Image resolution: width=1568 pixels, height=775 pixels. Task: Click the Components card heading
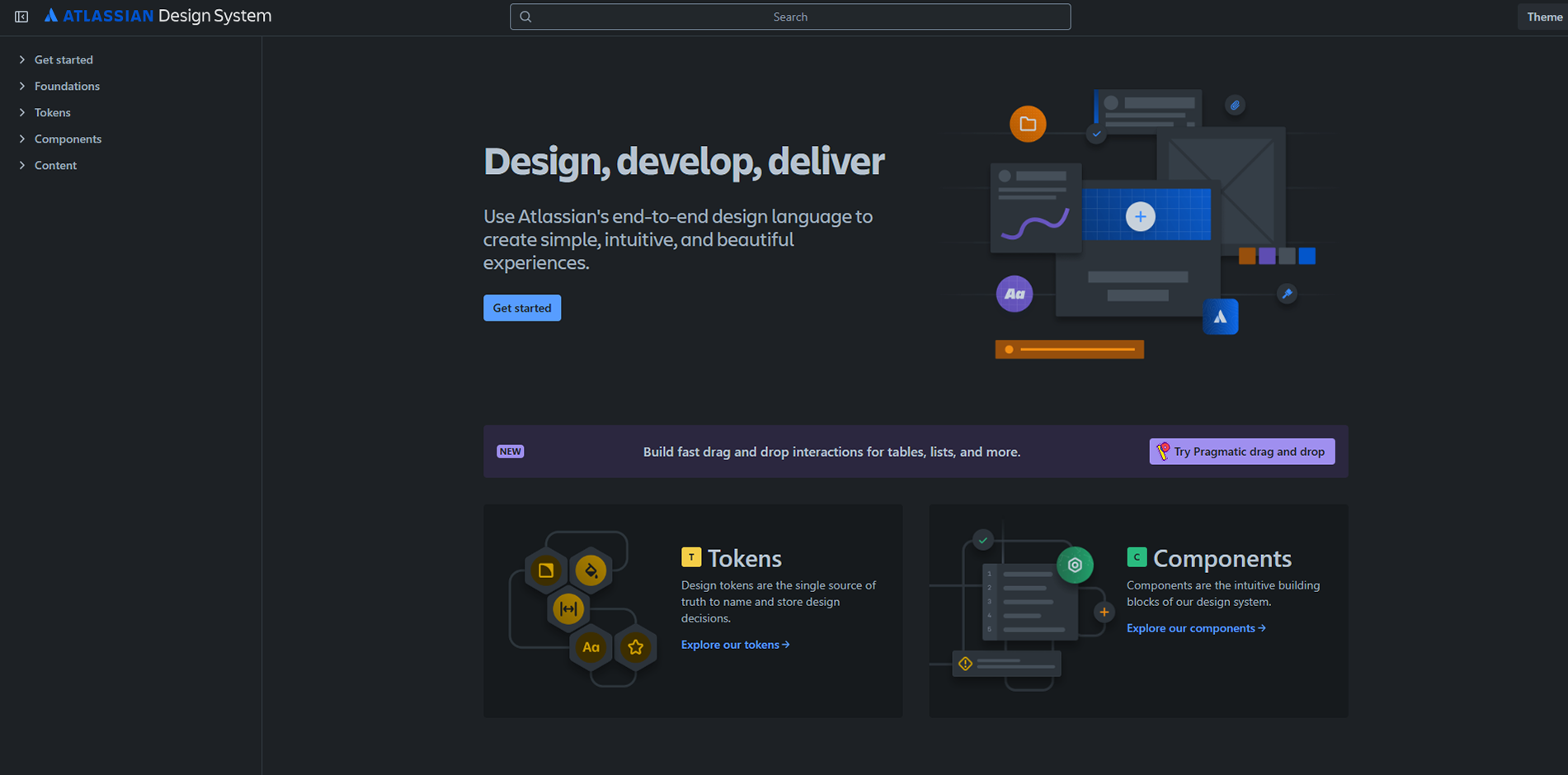pos(1222,558)
